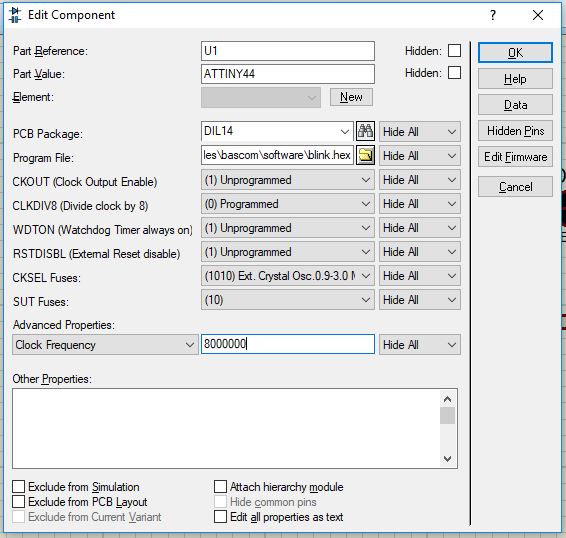566x538 pixels.
Task: Enable Exclude from Simulation
Action: [19, 486]
